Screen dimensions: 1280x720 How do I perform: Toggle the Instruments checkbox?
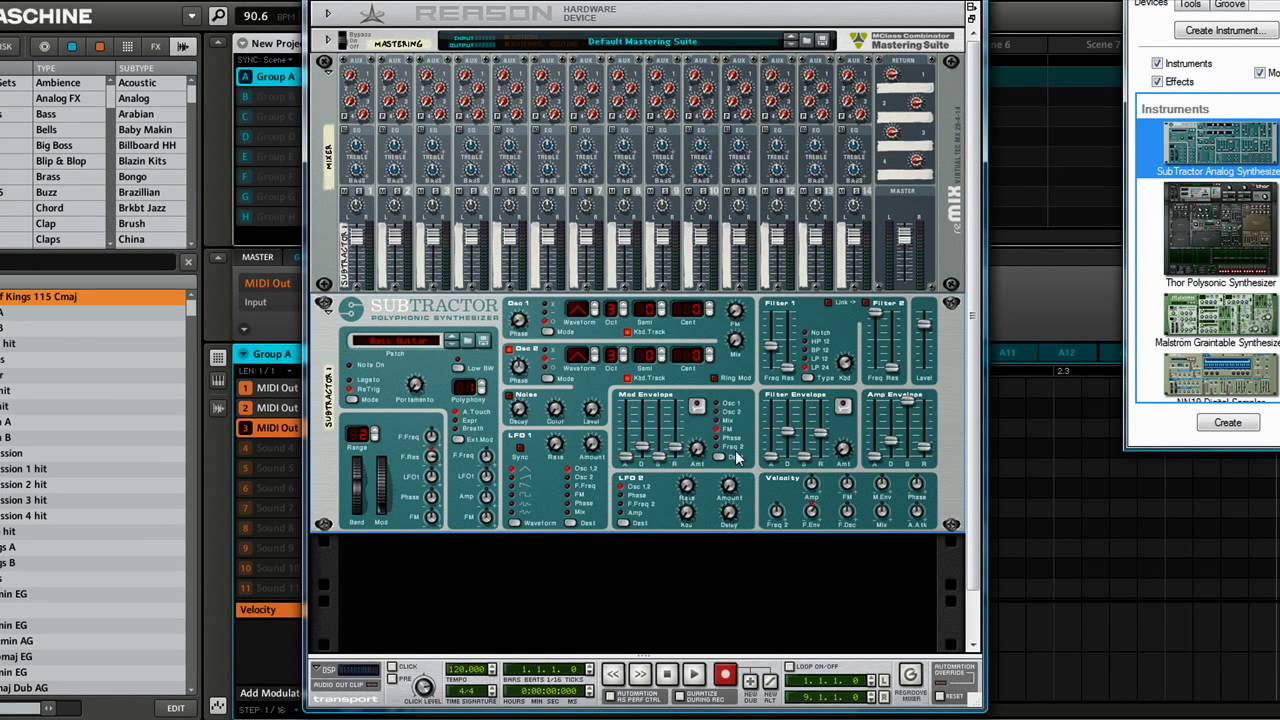tap(1157, 63)
